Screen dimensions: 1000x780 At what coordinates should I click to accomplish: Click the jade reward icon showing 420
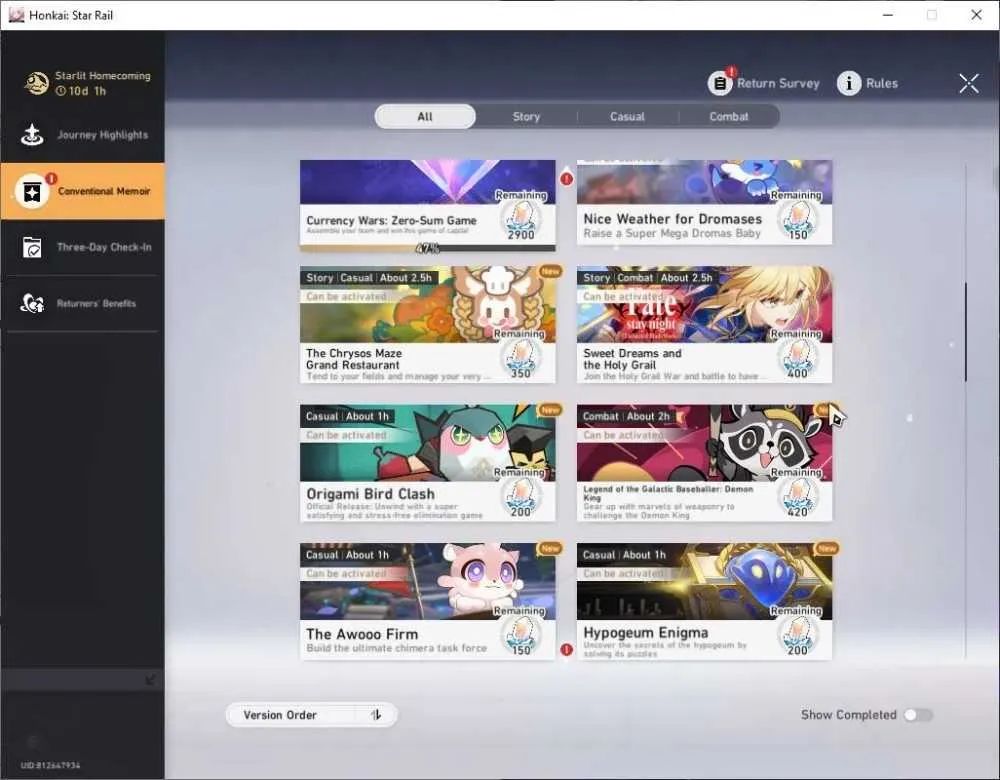[x=798, y=497]
